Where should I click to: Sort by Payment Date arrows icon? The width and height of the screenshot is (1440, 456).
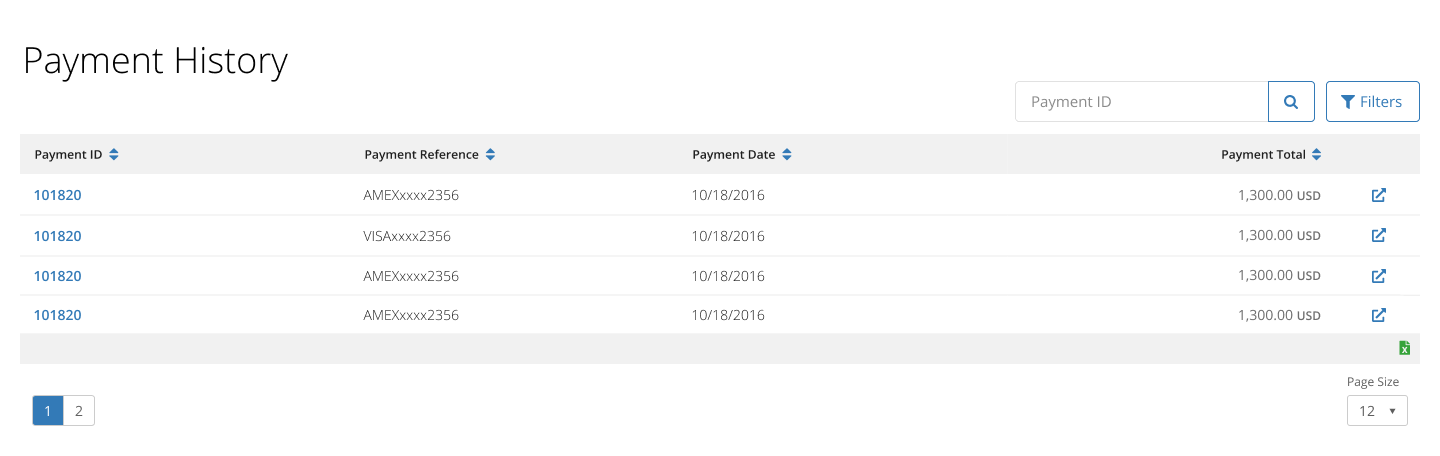coord(787,155)
